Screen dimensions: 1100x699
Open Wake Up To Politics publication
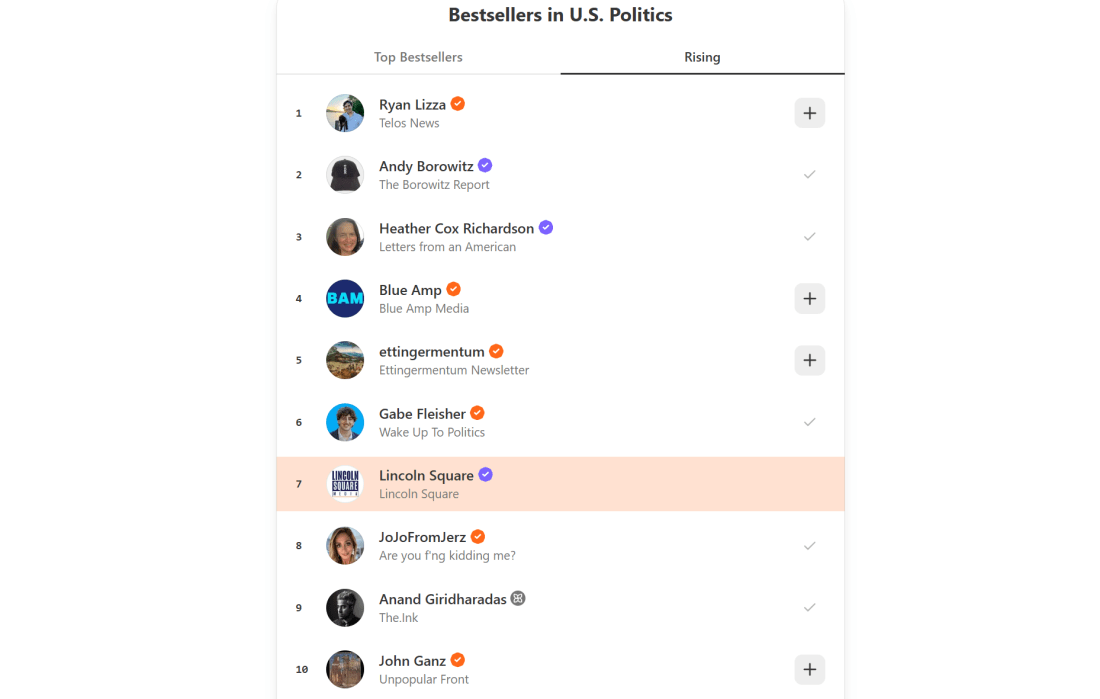(432, 433)
